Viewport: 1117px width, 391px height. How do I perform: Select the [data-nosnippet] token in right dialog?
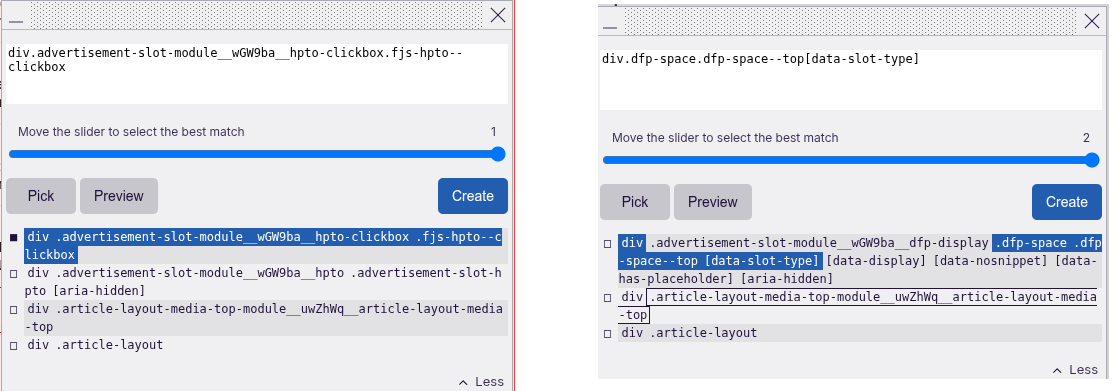(x=989, y=261)
